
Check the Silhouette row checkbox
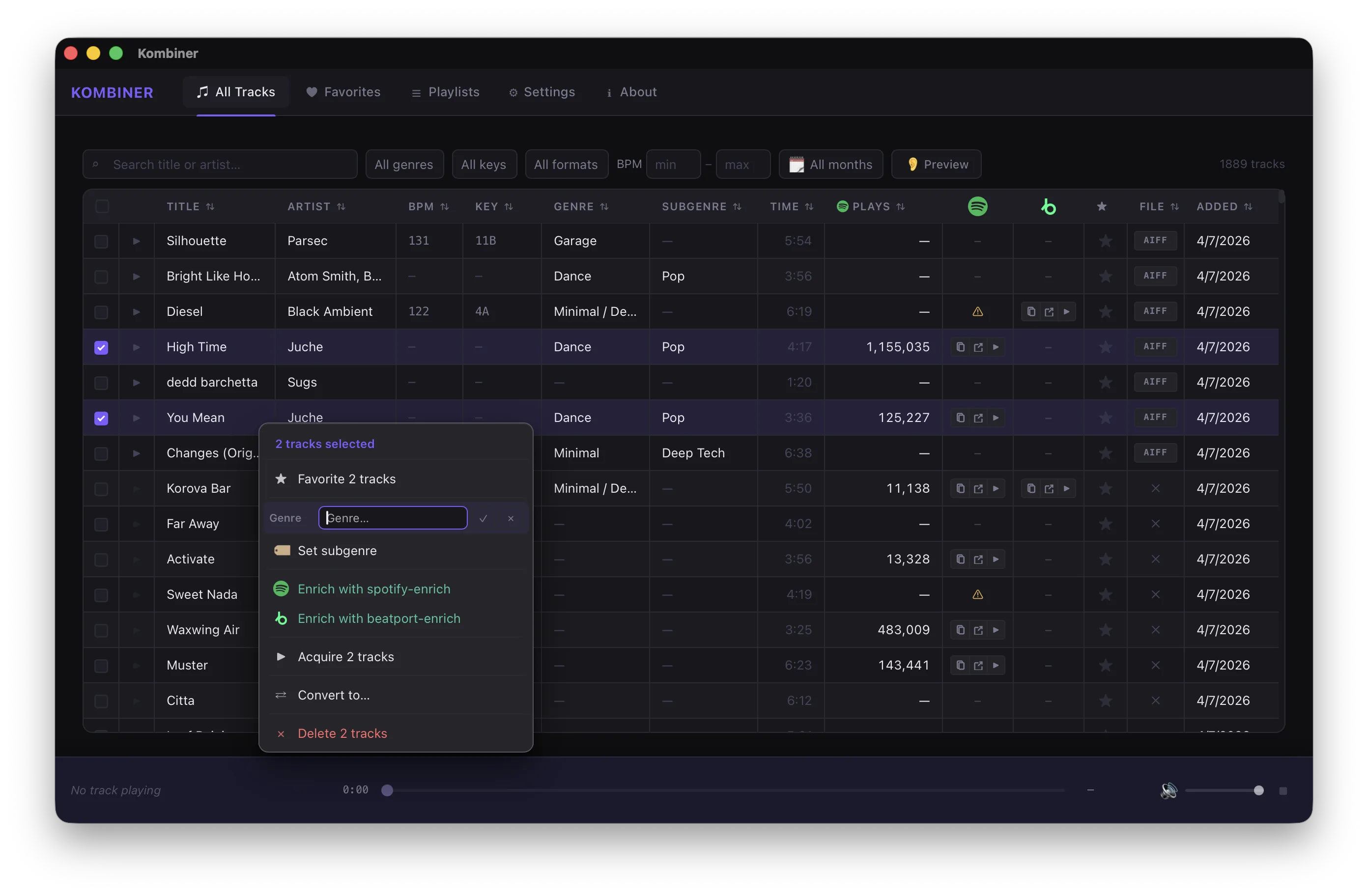(101, 241)
